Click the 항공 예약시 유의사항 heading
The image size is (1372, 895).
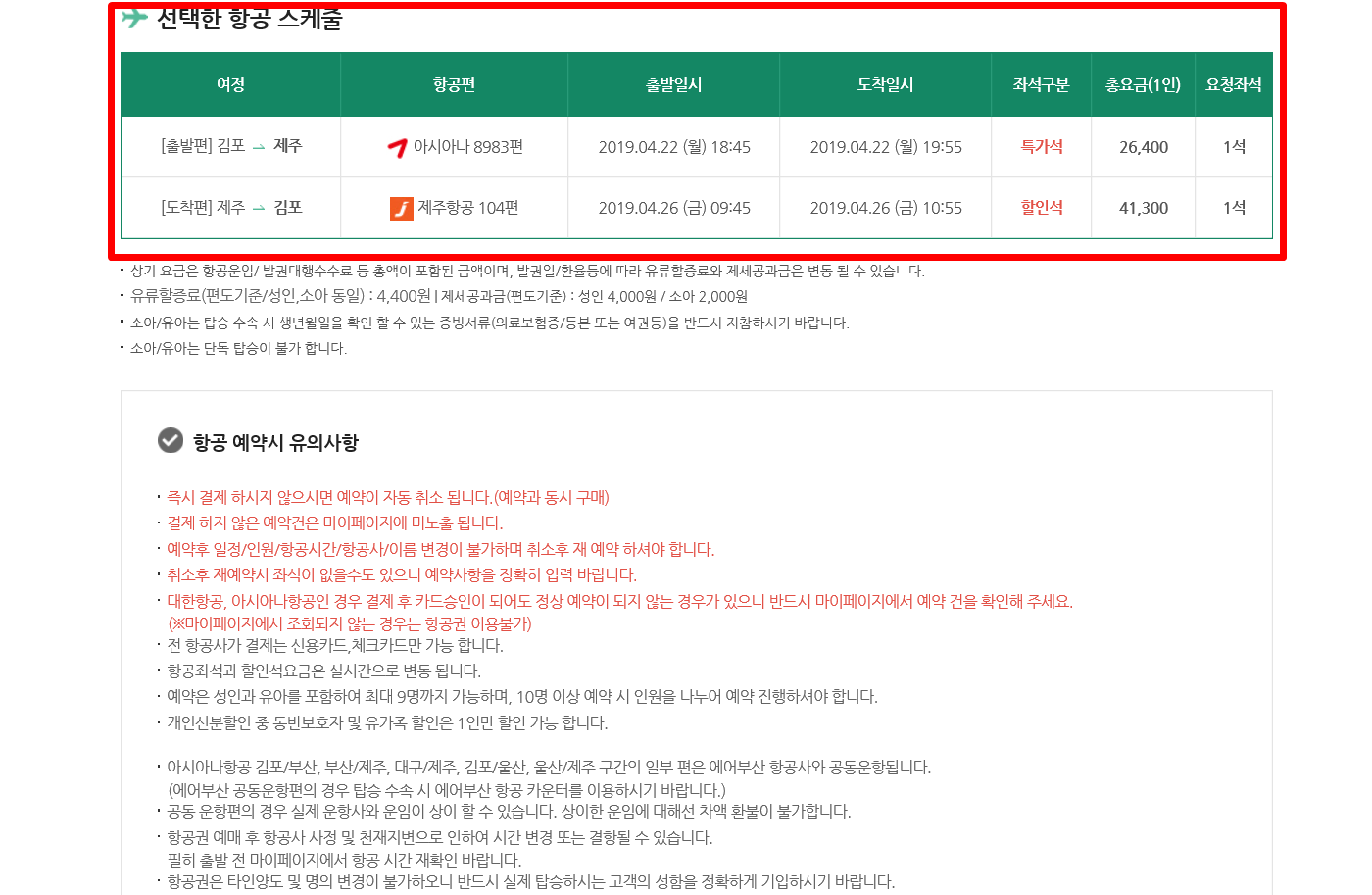(x=276, y=442)
